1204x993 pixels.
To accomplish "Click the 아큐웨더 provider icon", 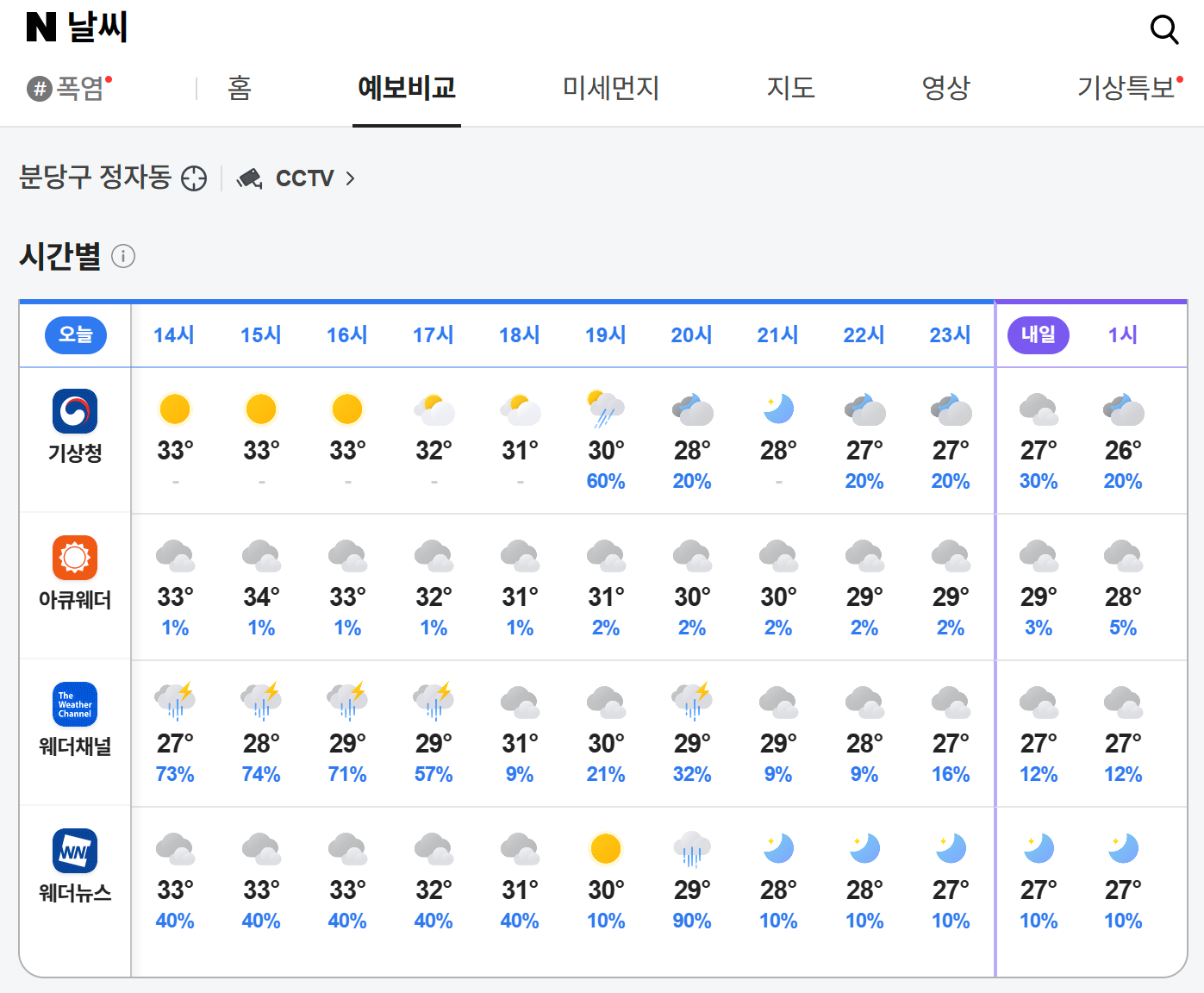I will (75, 559).
